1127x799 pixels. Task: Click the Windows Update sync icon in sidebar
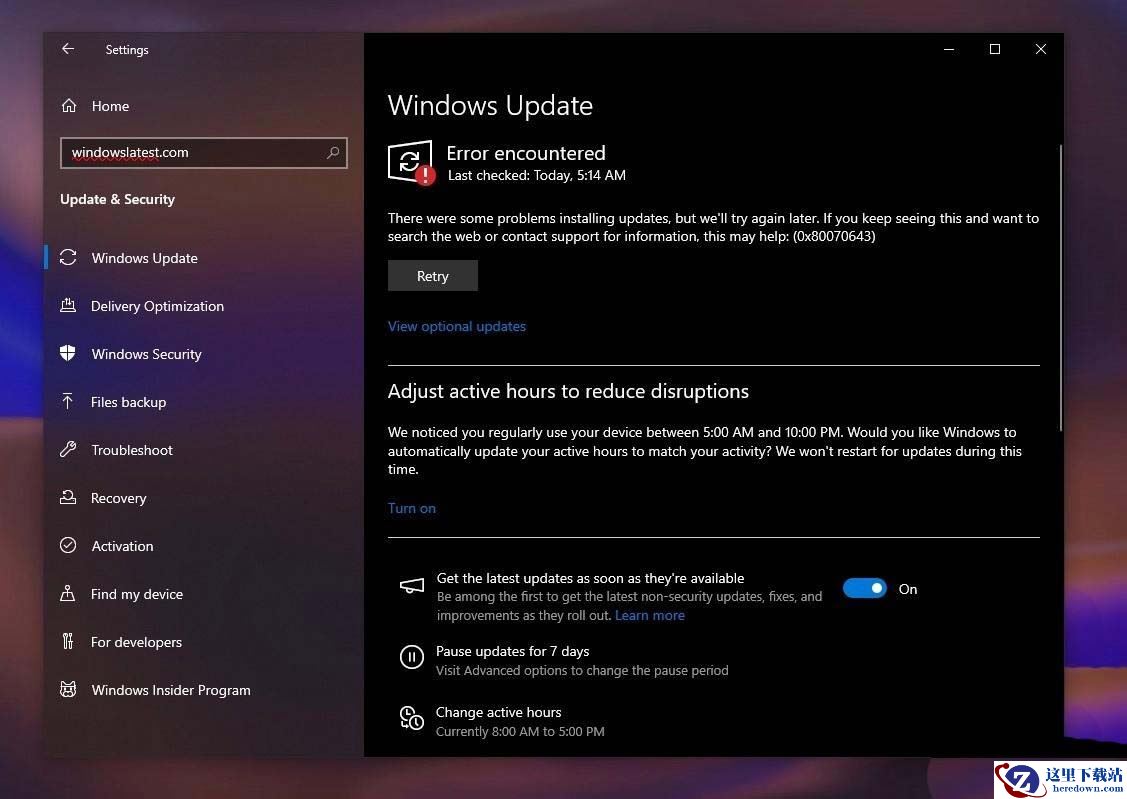68,257
